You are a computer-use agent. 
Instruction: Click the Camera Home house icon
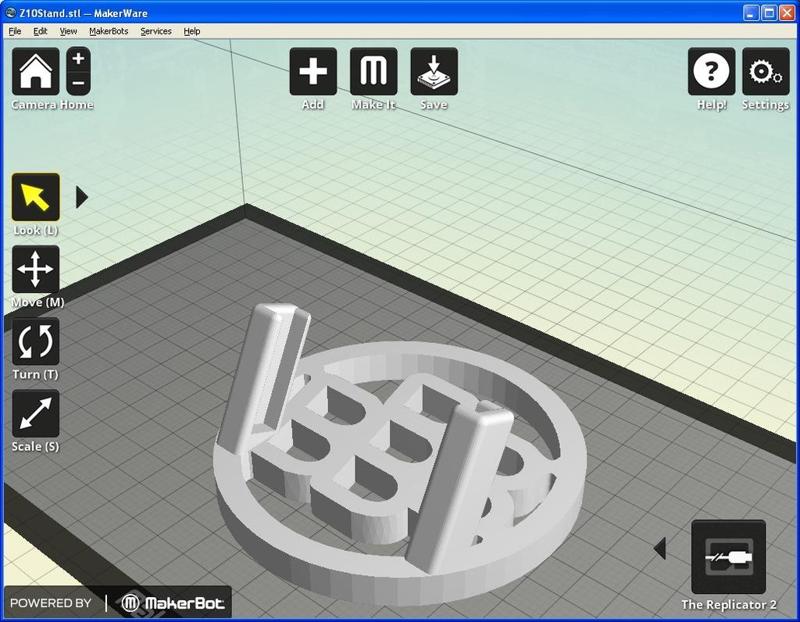(36, 71)
